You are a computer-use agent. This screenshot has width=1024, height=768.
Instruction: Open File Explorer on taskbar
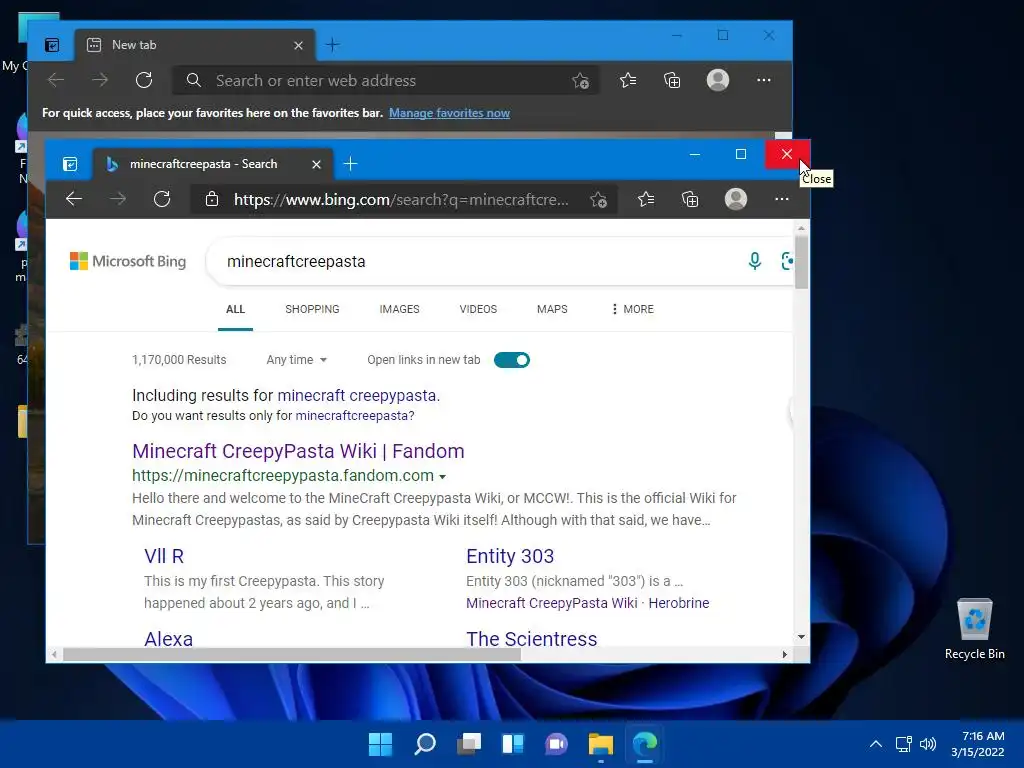pos(600,744)
